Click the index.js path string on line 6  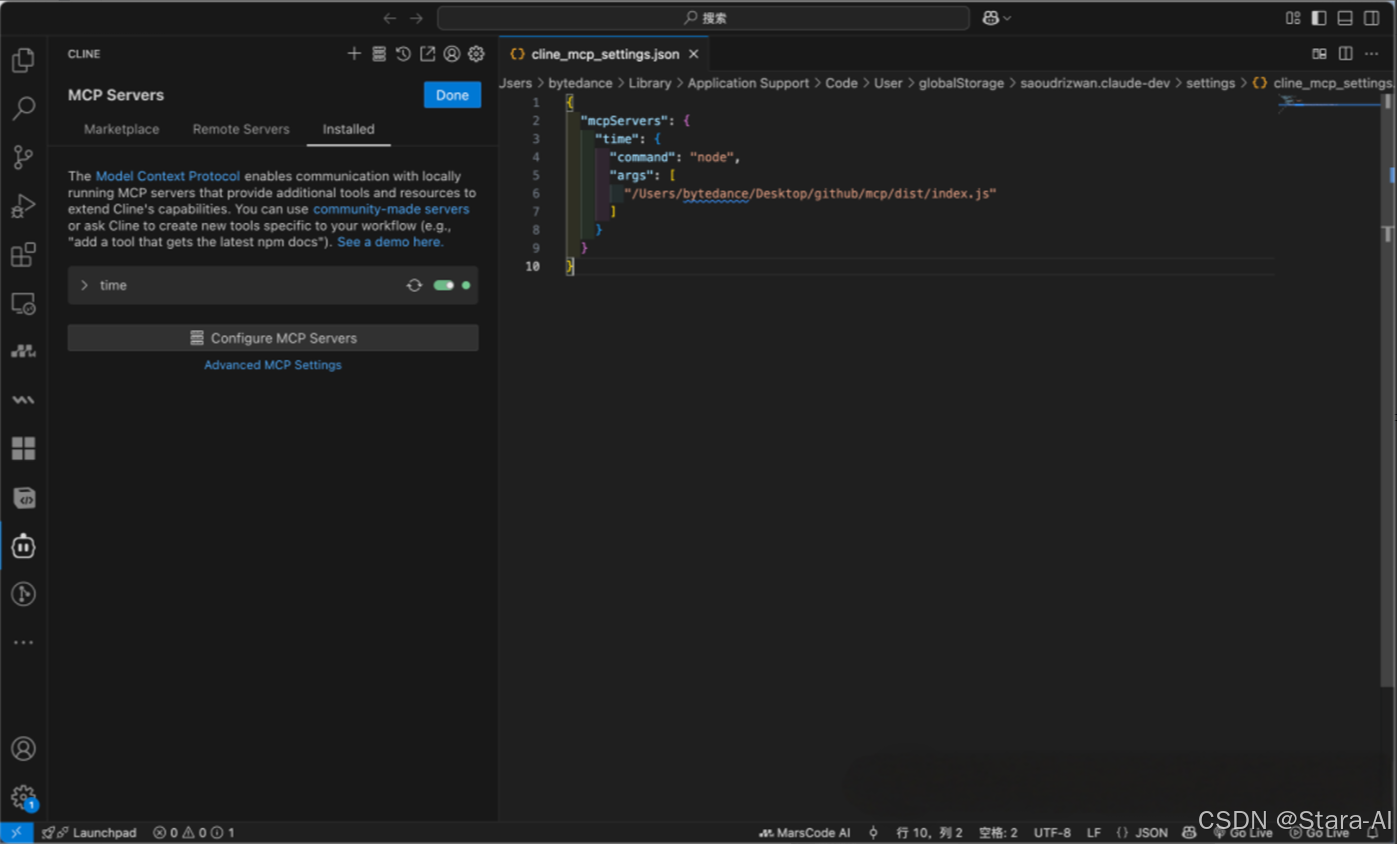(x=811, y=193)
